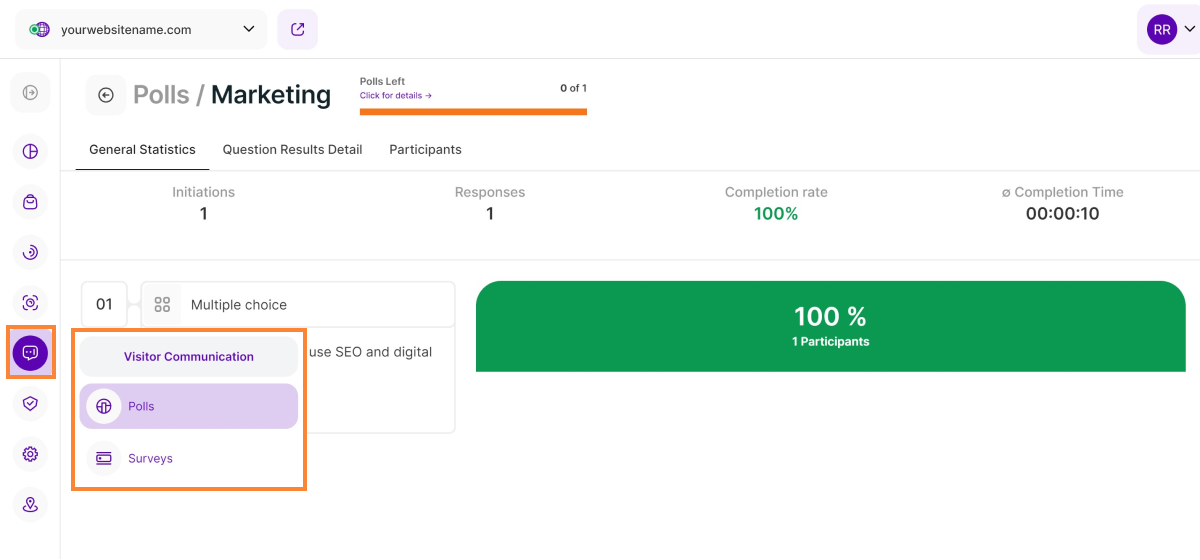The height and width of the screenshot is (560, 1200).
Task: Click the Visitor Communication chat icon
Action: [30, 353]
